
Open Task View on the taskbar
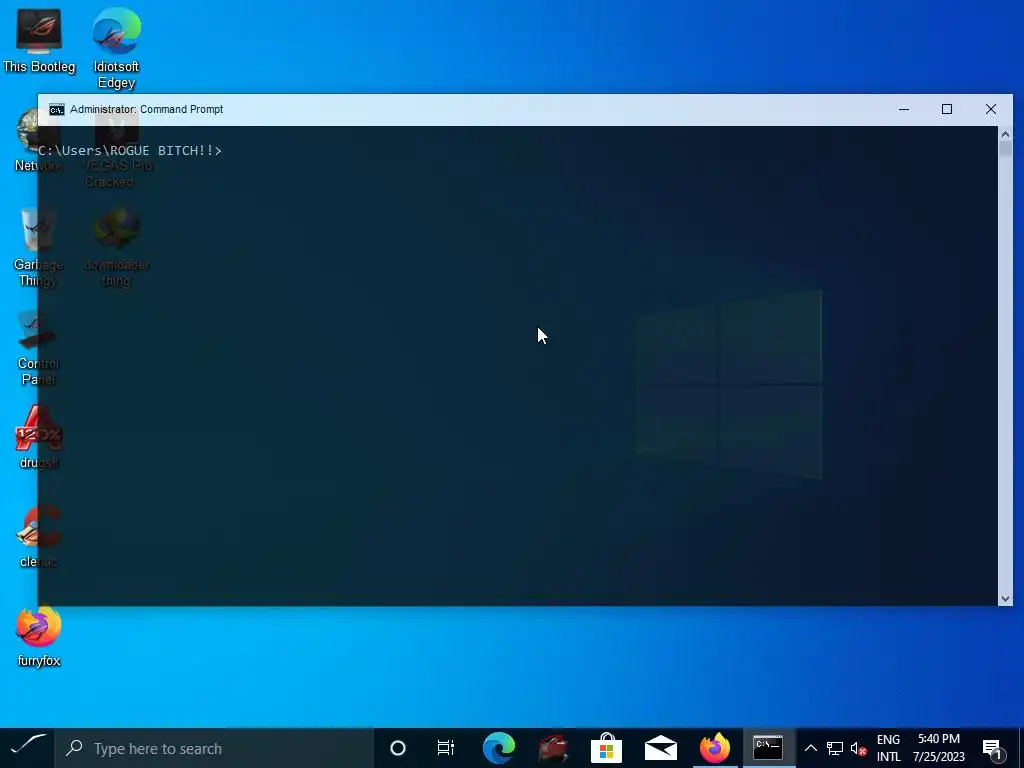[x=445, y=748]
